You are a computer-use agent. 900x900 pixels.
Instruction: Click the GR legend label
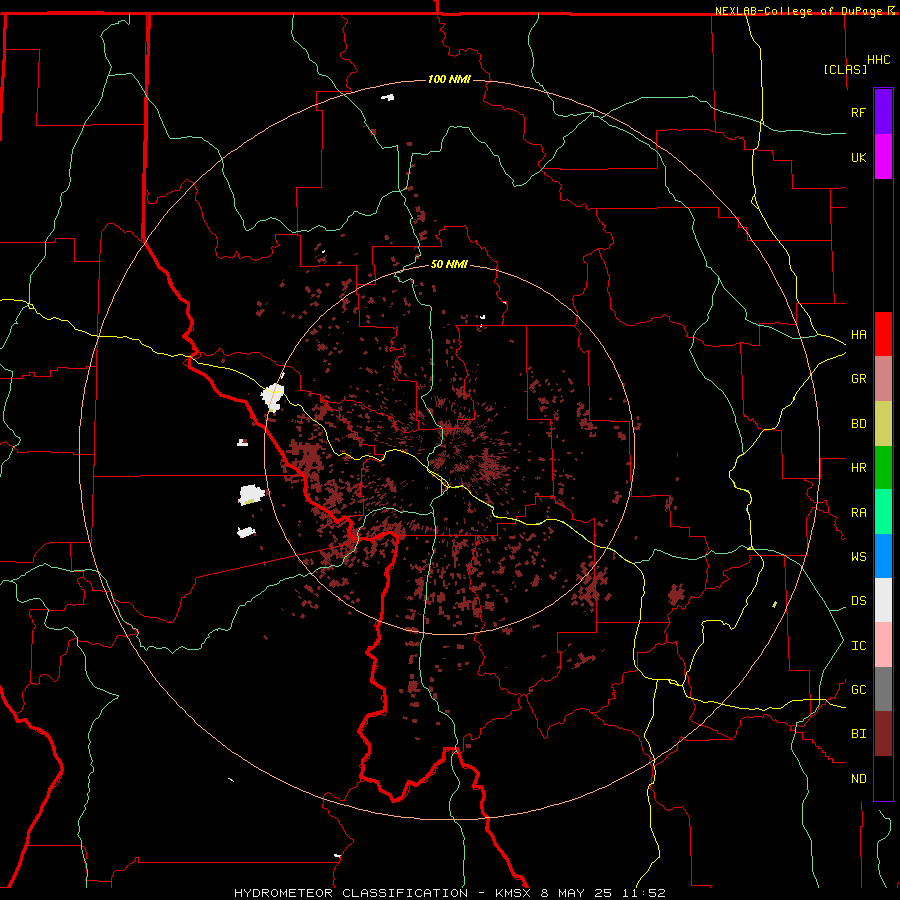click(x=858, y=379)
